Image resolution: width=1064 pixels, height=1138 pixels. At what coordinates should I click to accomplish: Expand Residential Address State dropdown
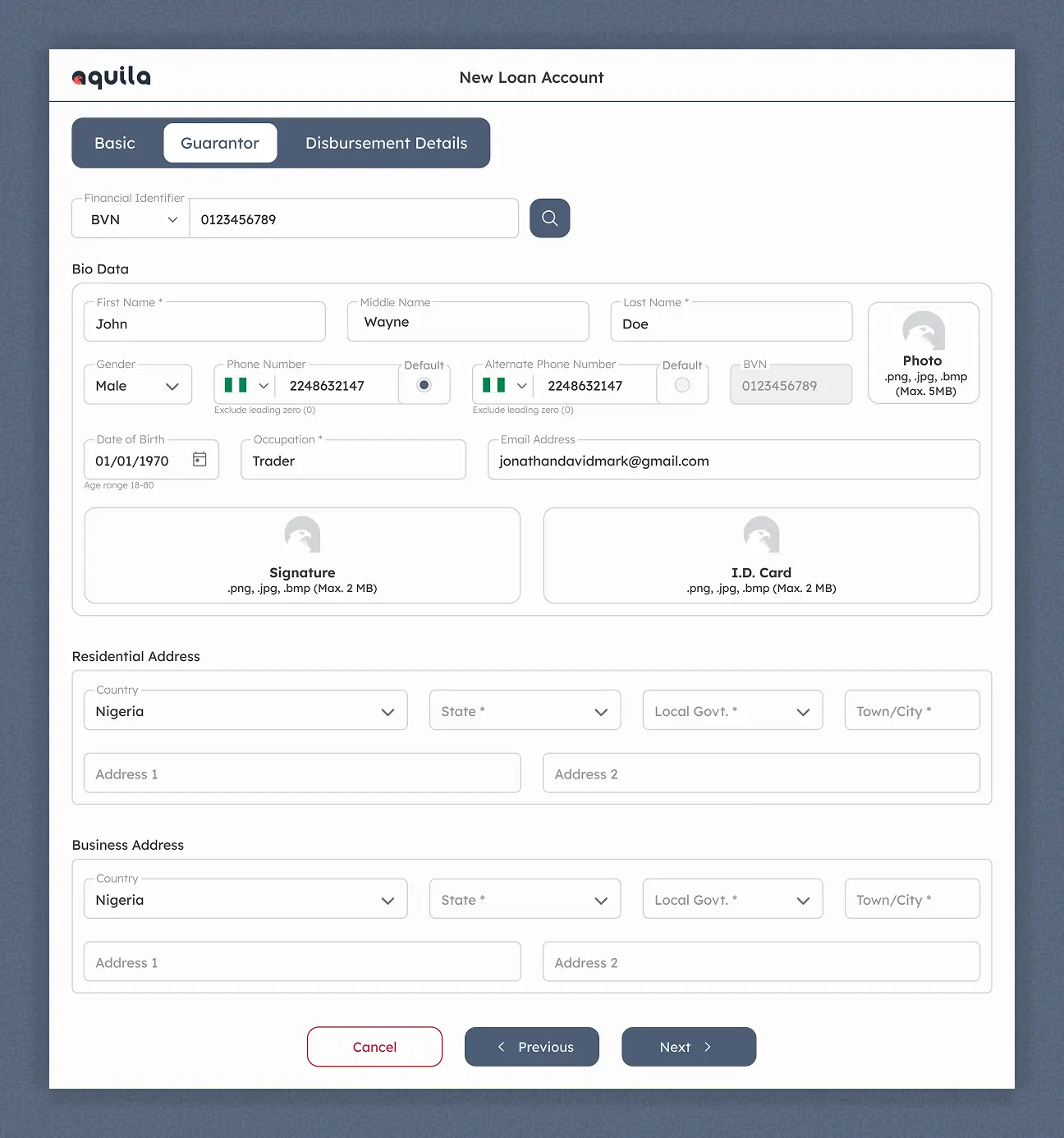tap(525, 710)
